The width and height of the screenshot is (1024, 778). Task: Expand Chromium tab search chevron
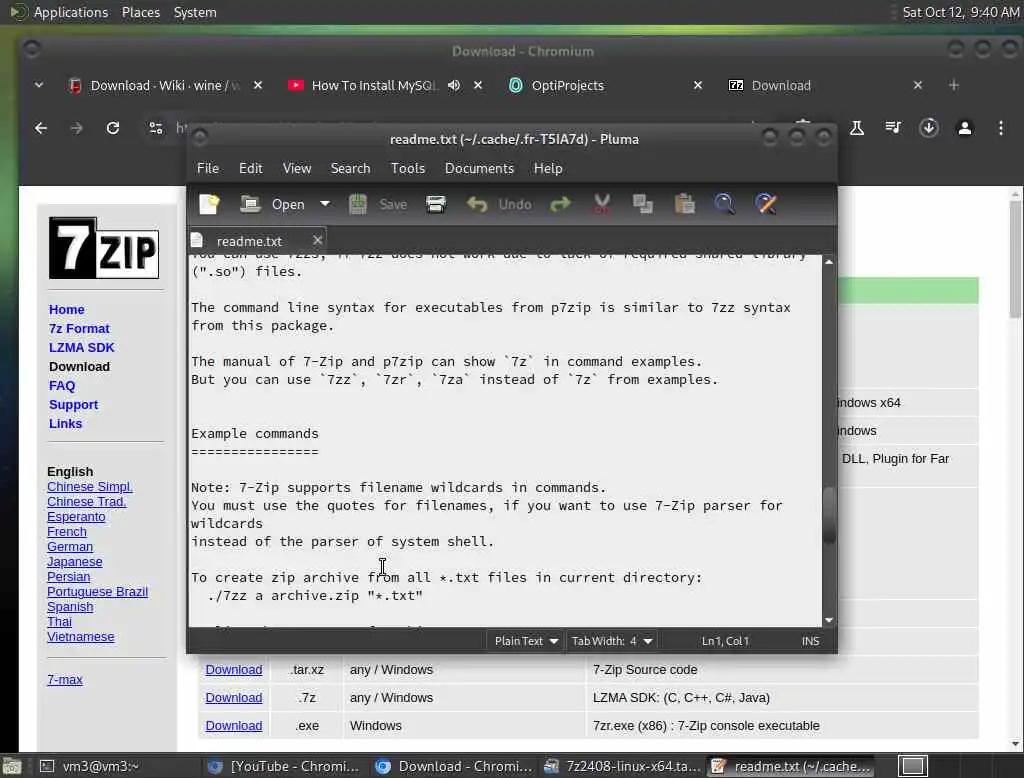[39, 85]
